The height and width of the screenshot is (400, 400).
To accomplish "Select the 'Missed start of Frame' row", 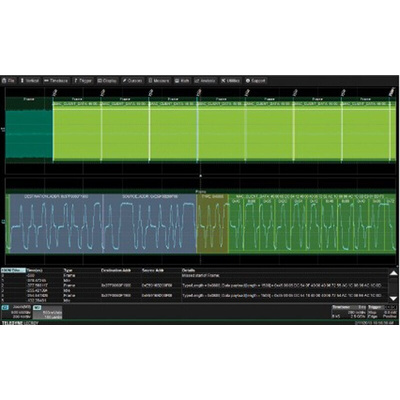I will (194, 276).
